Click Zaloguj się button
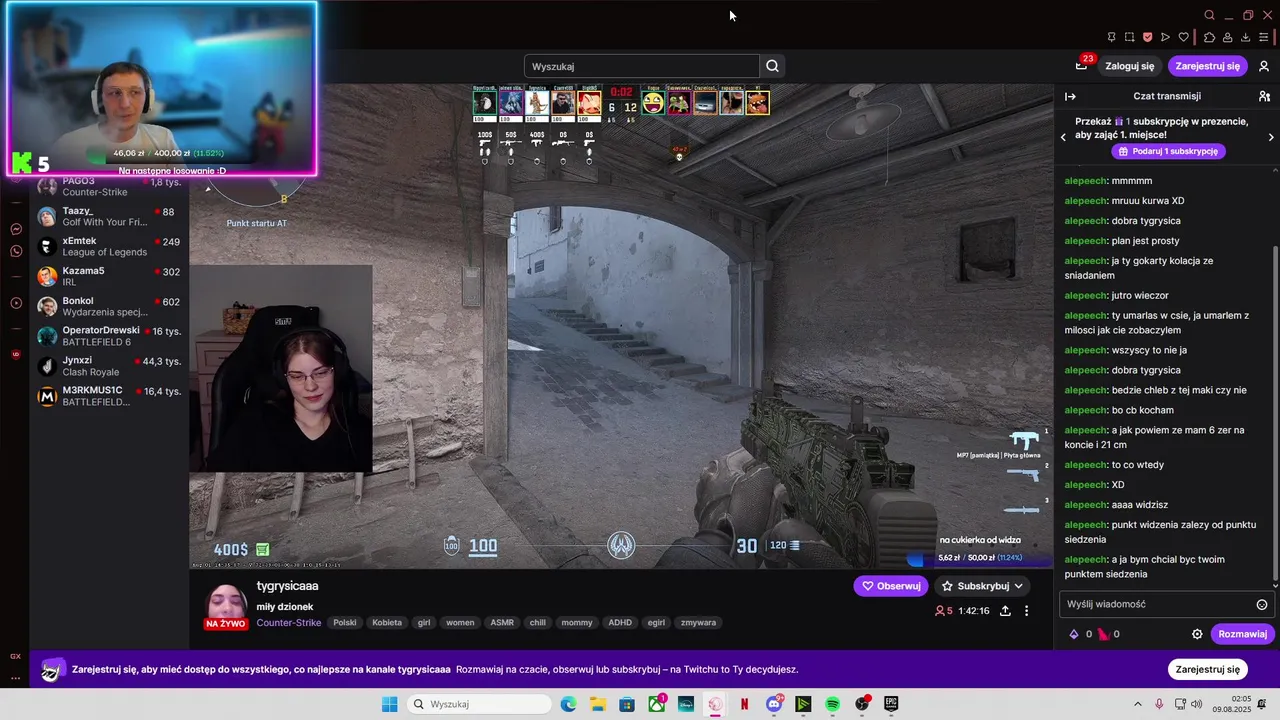 [x=1129, y=66]
